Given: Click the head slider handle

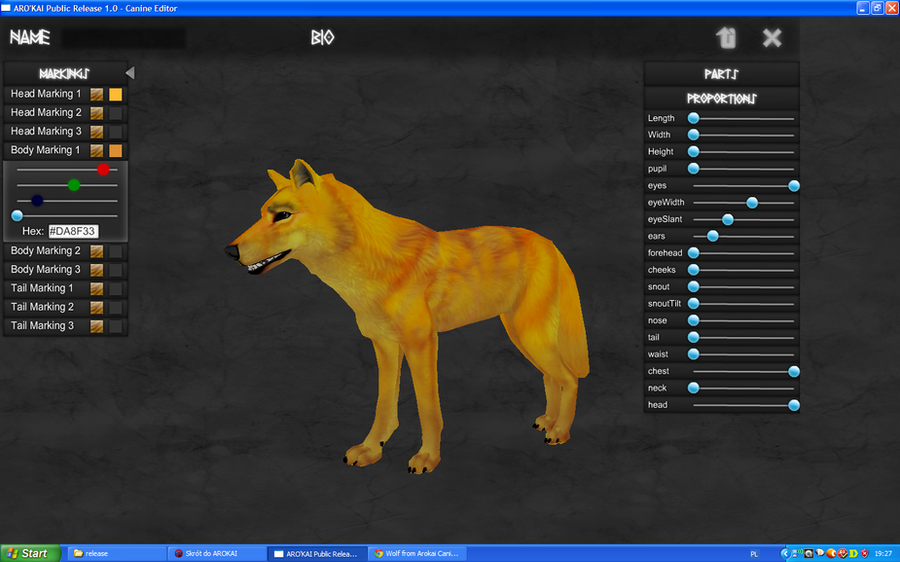Looking at the screenshot, I should point(794,405).
